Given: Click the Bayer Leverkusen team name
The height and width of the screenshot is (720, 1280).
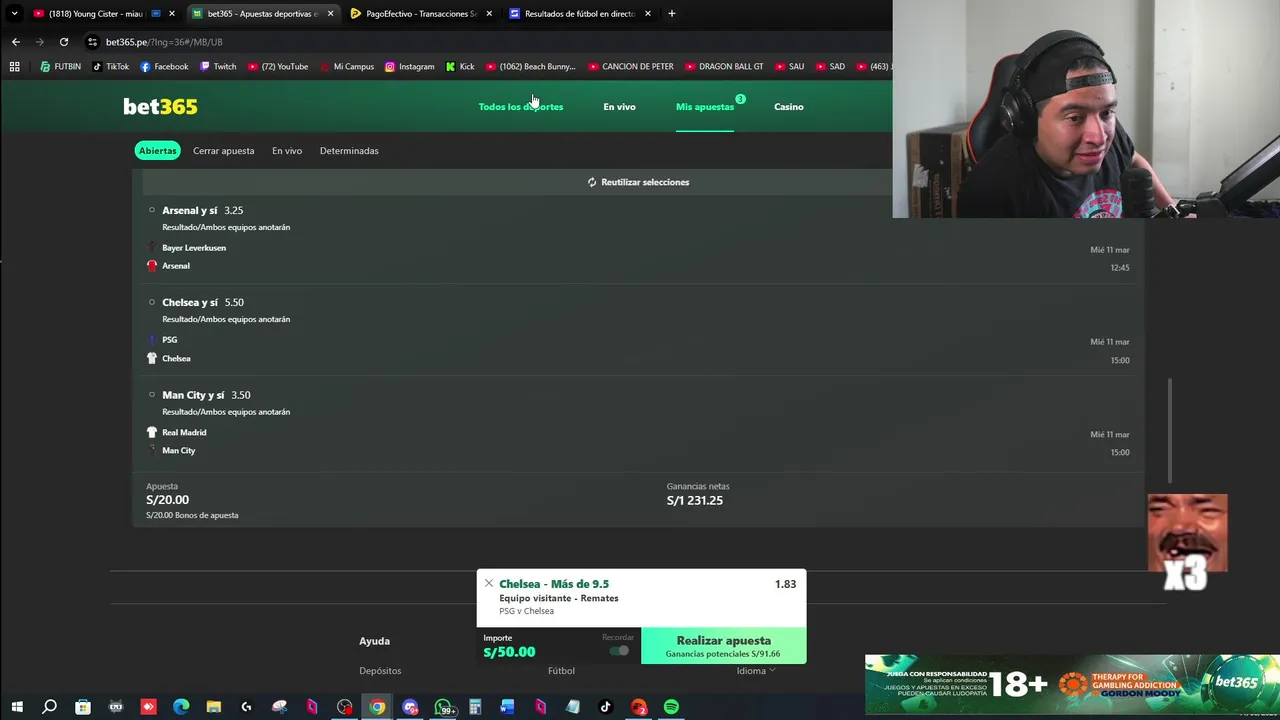Looking at the screenshot, I should [x=194, y=247].
